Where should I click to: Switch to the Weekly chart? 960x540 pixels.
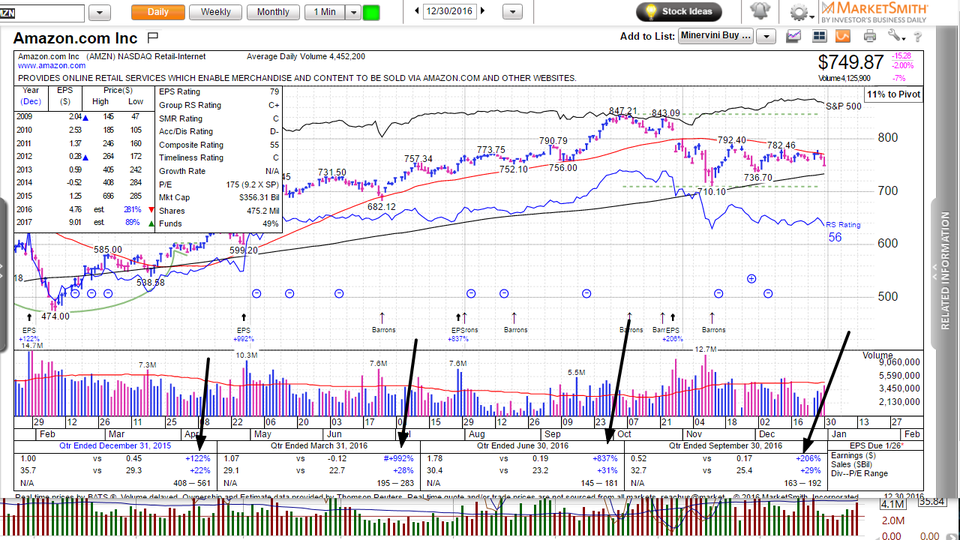pos(216,12)
